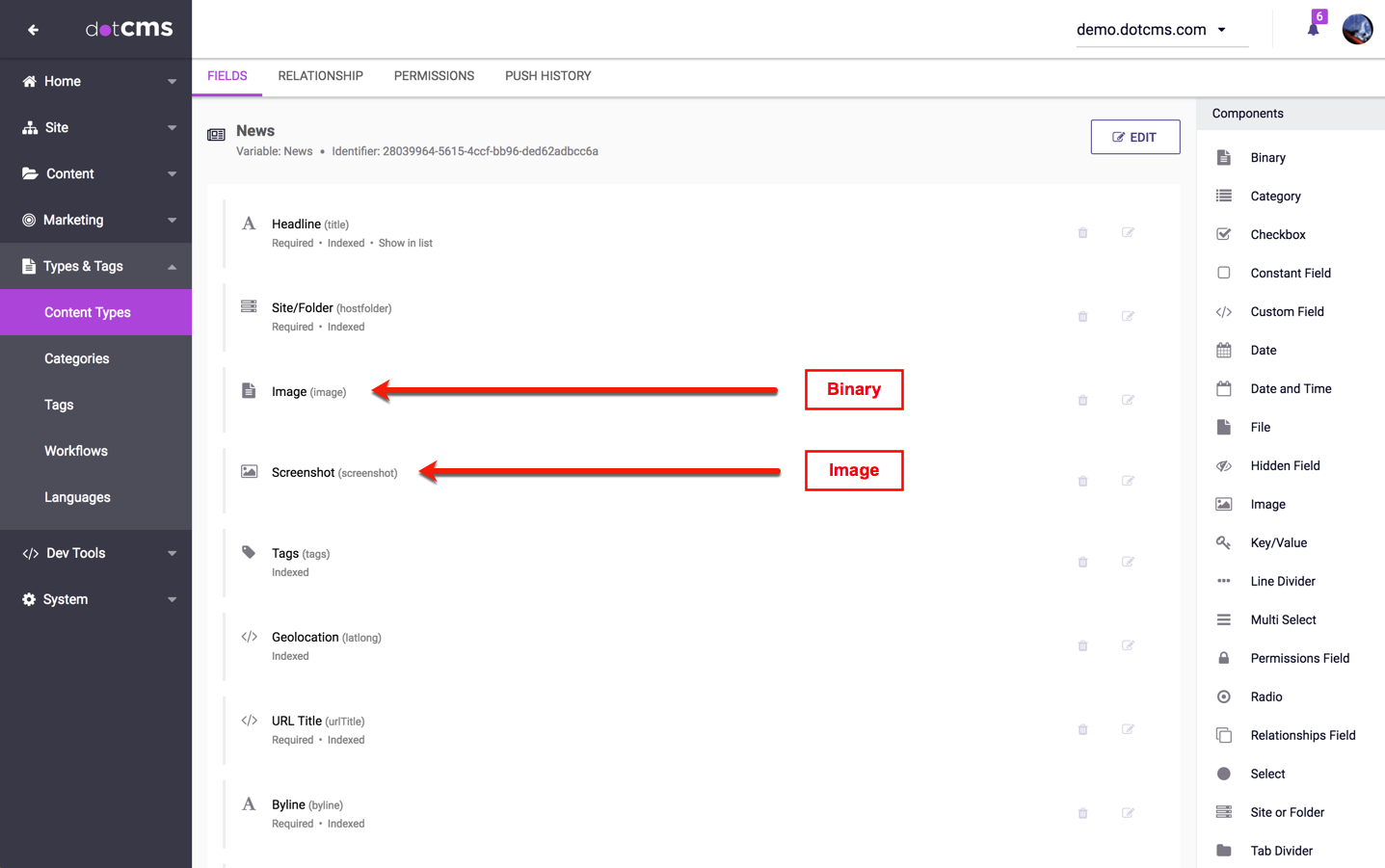The width and height of the screenshot is (1385, 868).
Task: Select the Radio component
Action: 1265,697
